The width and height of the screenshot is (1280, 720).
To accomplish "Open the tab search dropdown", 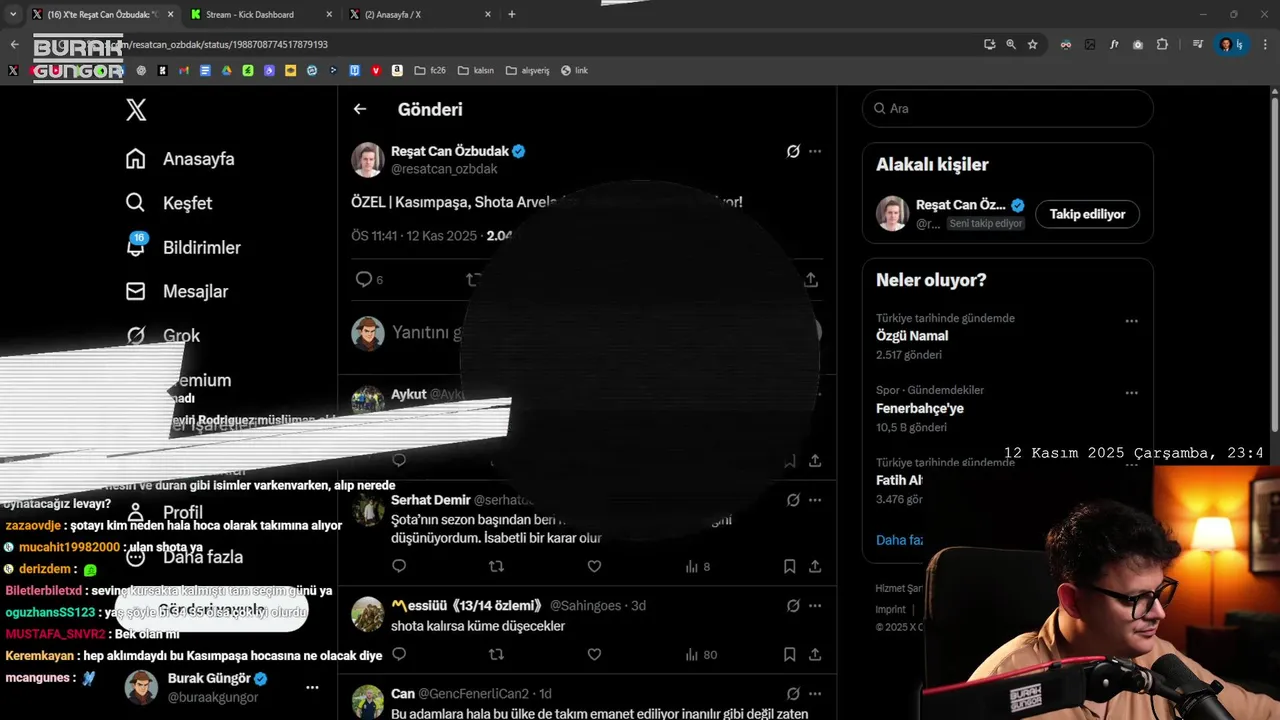I will (x=13, y=14).
